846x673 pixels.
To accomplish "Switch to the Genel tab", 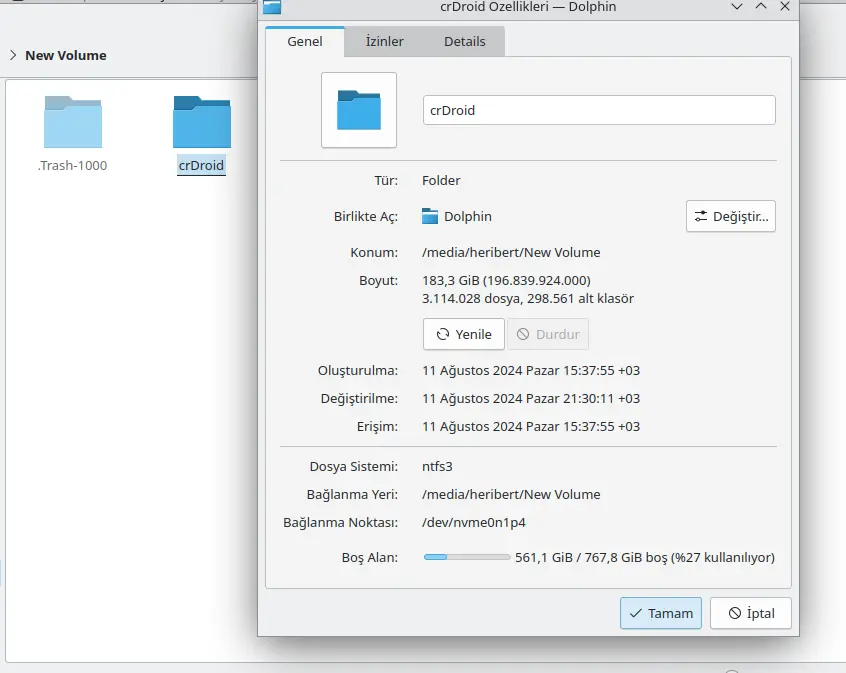I will [x=305, y=42].
